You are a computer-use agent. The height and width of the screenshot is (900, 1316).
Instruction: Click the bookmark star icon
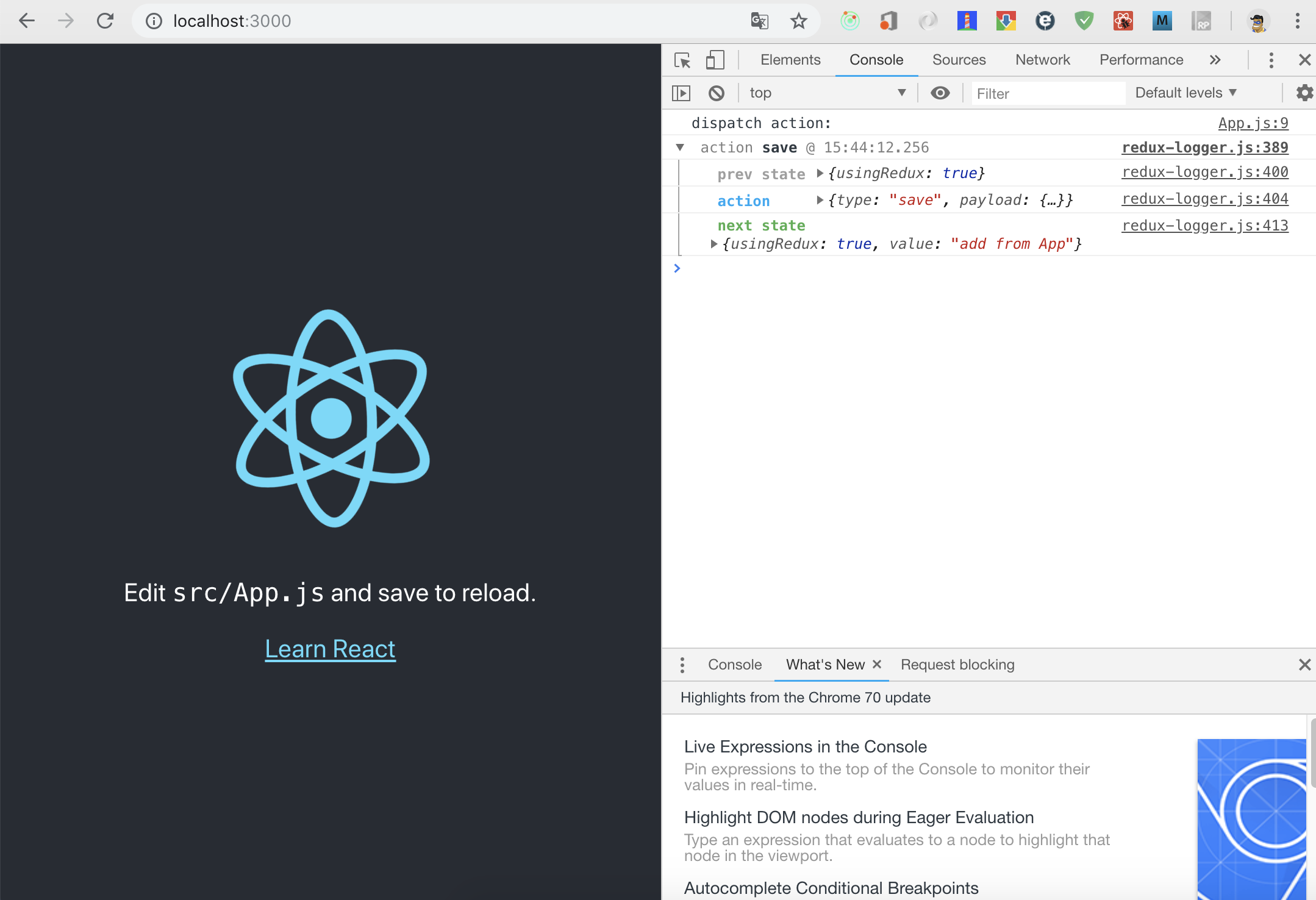pos(798,21)
